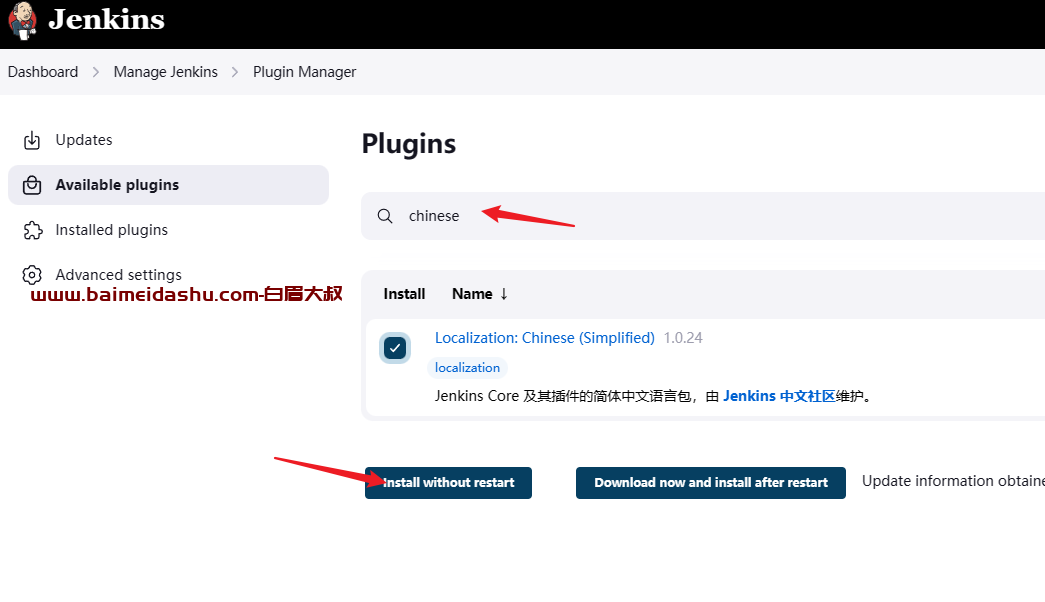1045x602 pixels.
Task: Open the Updates sidebar item
Action: 168,140
